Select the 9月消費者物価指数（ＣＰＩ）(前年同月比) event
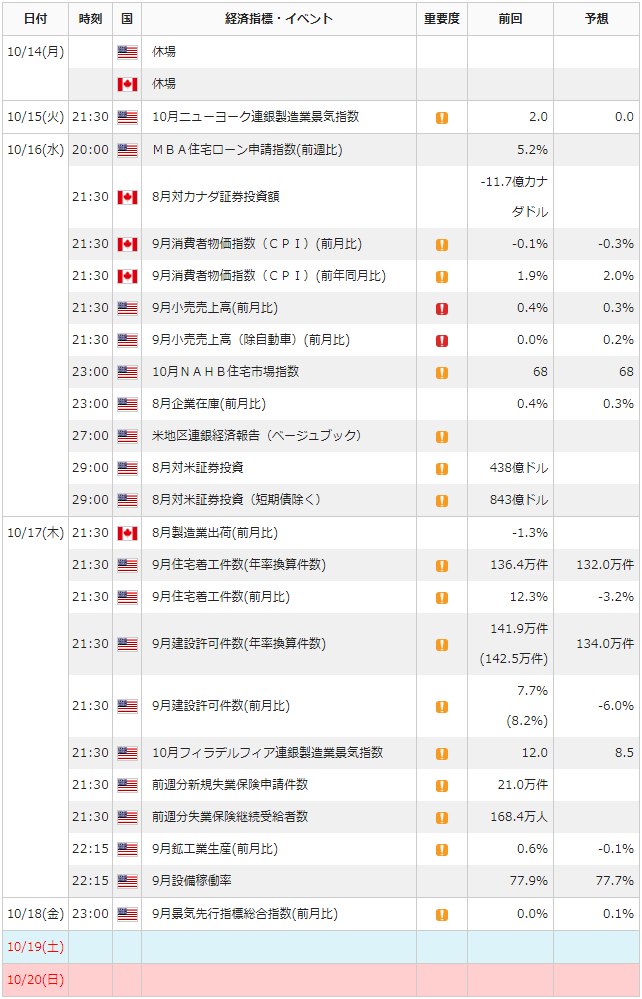Screen dimensions: 642x999 pos(269,276)
